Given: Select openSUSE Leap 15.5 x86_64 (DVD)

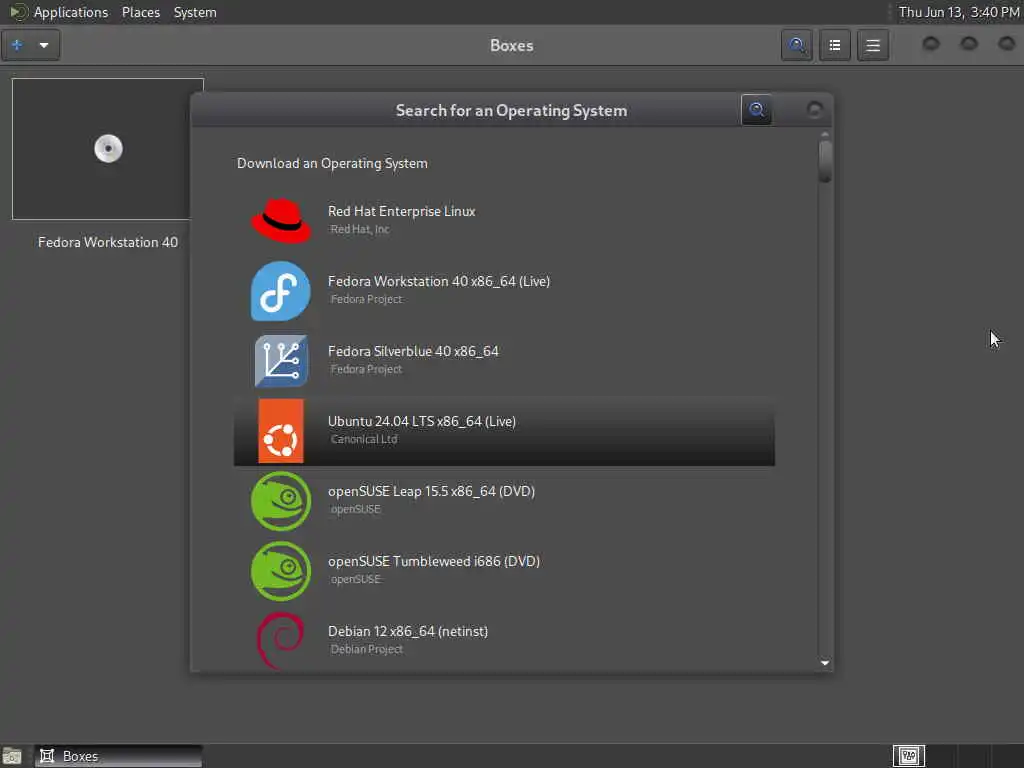Looking at the screenshot, I should click(504, 501).
